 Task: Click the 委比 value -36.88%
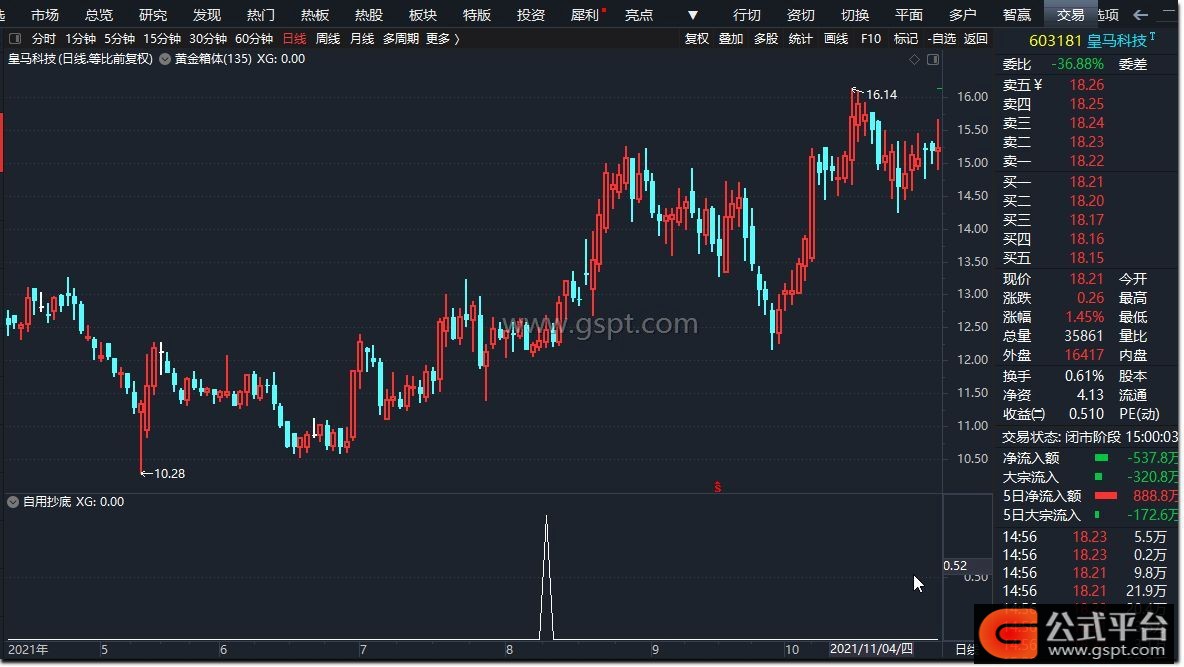click(1077, 64)
